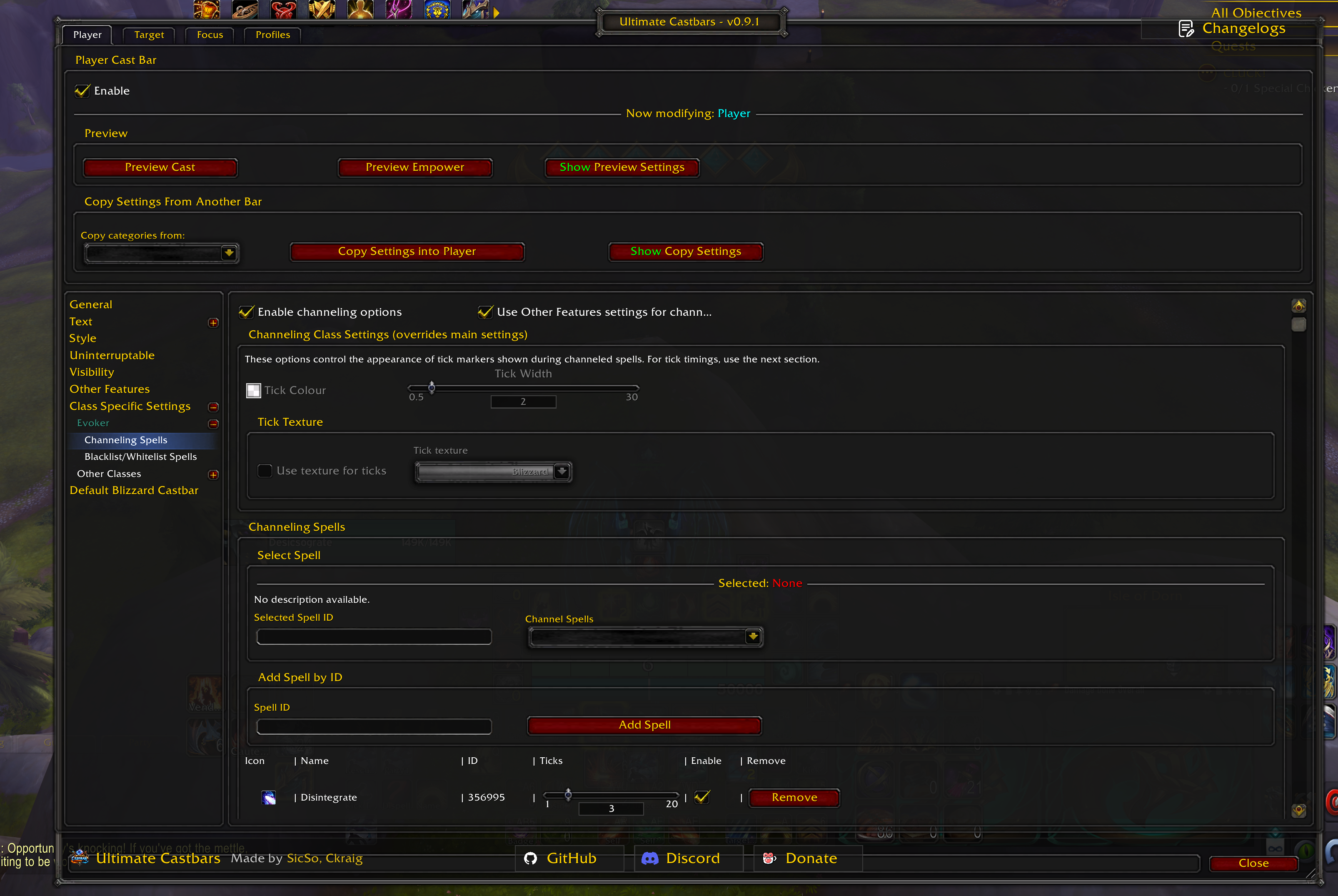Click the glowing golden figure buff icon

click(360, 9)
